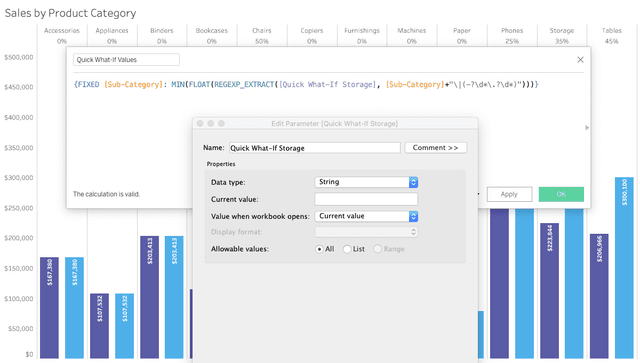Open the Data type String dropdown

pos(366,182)
